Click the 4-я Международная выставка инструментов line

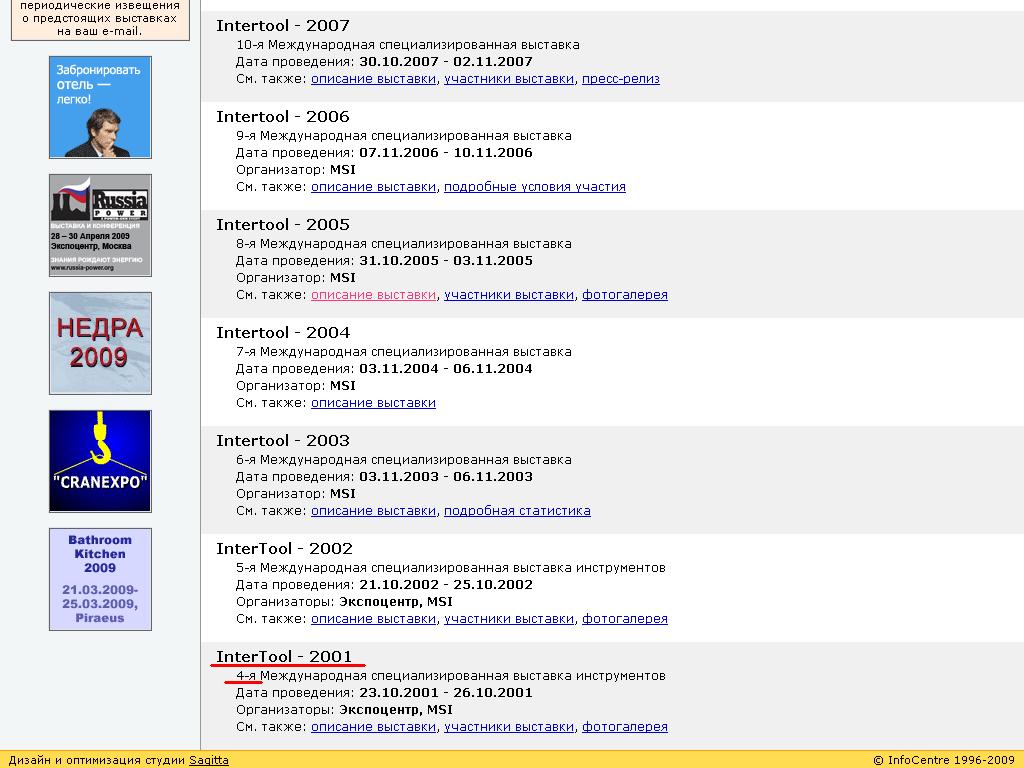451,676
